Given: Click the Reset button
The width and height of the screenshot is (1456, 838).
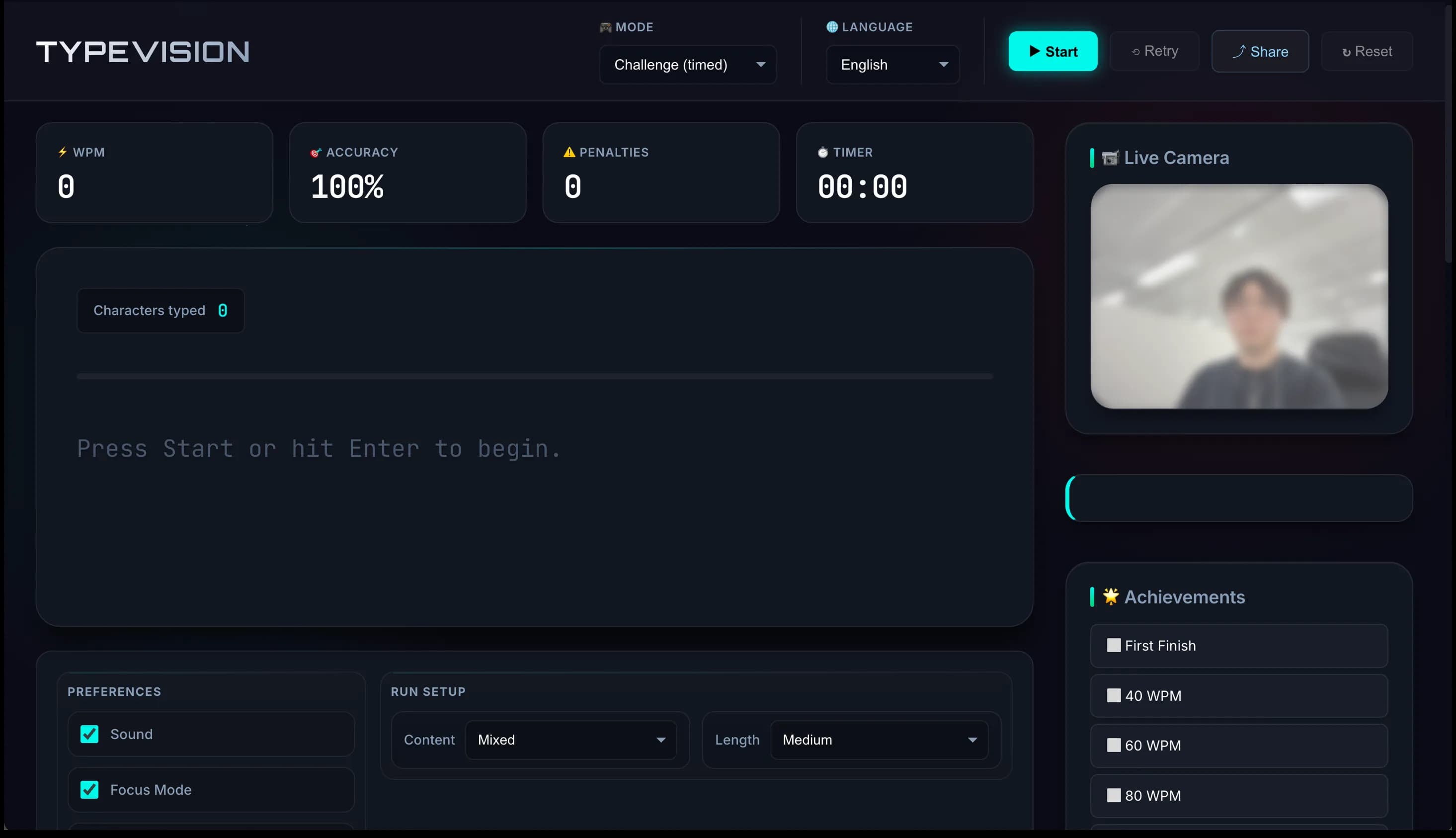Looking at the screenshot, I should pos(1367,51).
